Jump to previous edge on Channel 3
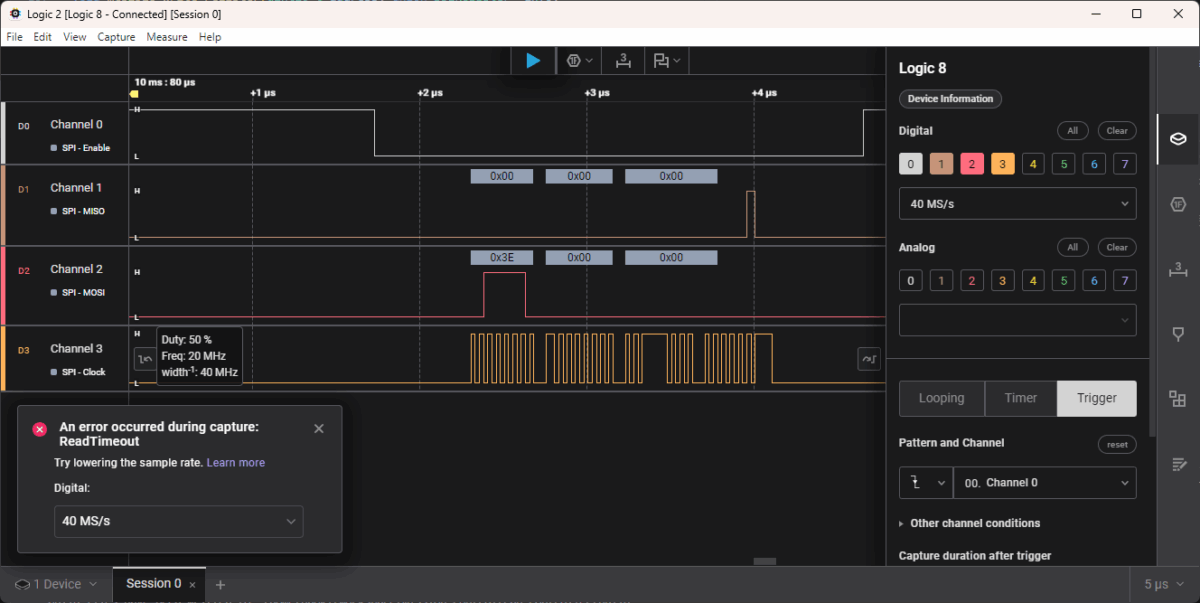1200x603 pixels. coord(145,358)
